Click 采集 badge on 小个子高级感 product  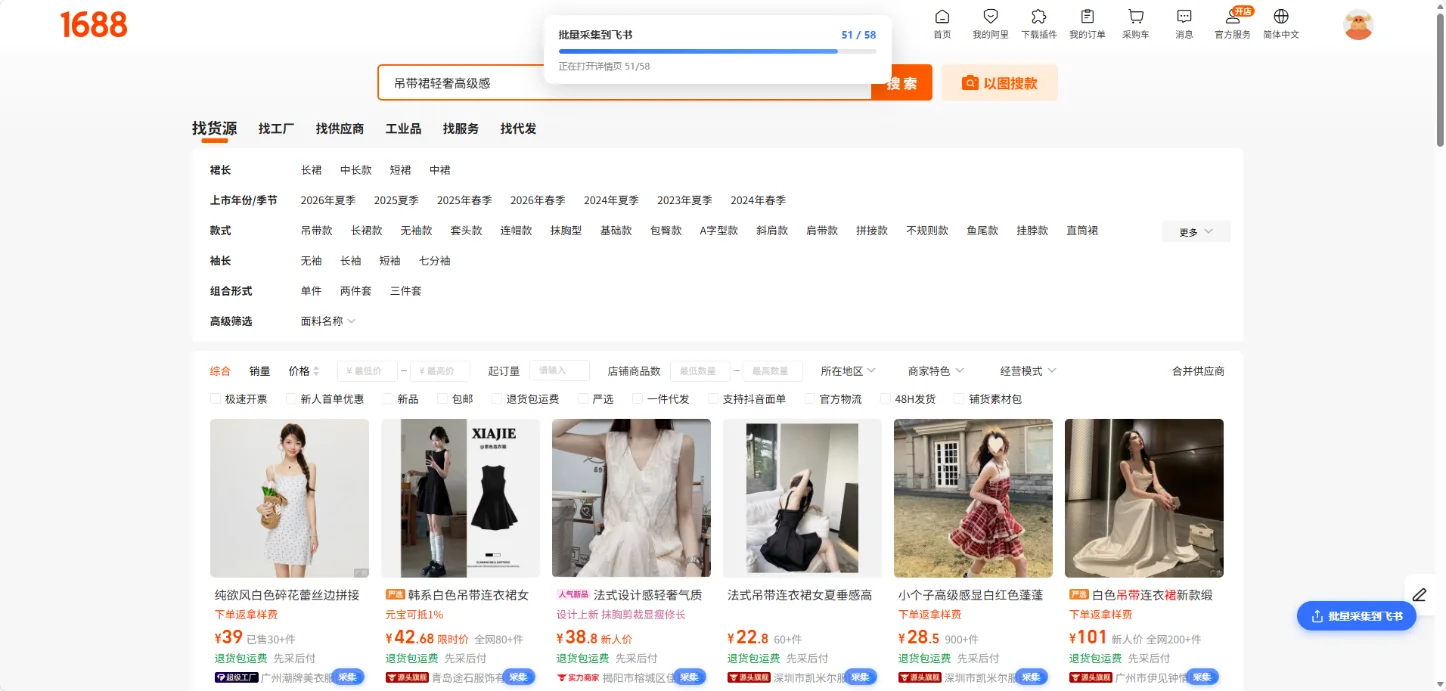(1031, 677)
